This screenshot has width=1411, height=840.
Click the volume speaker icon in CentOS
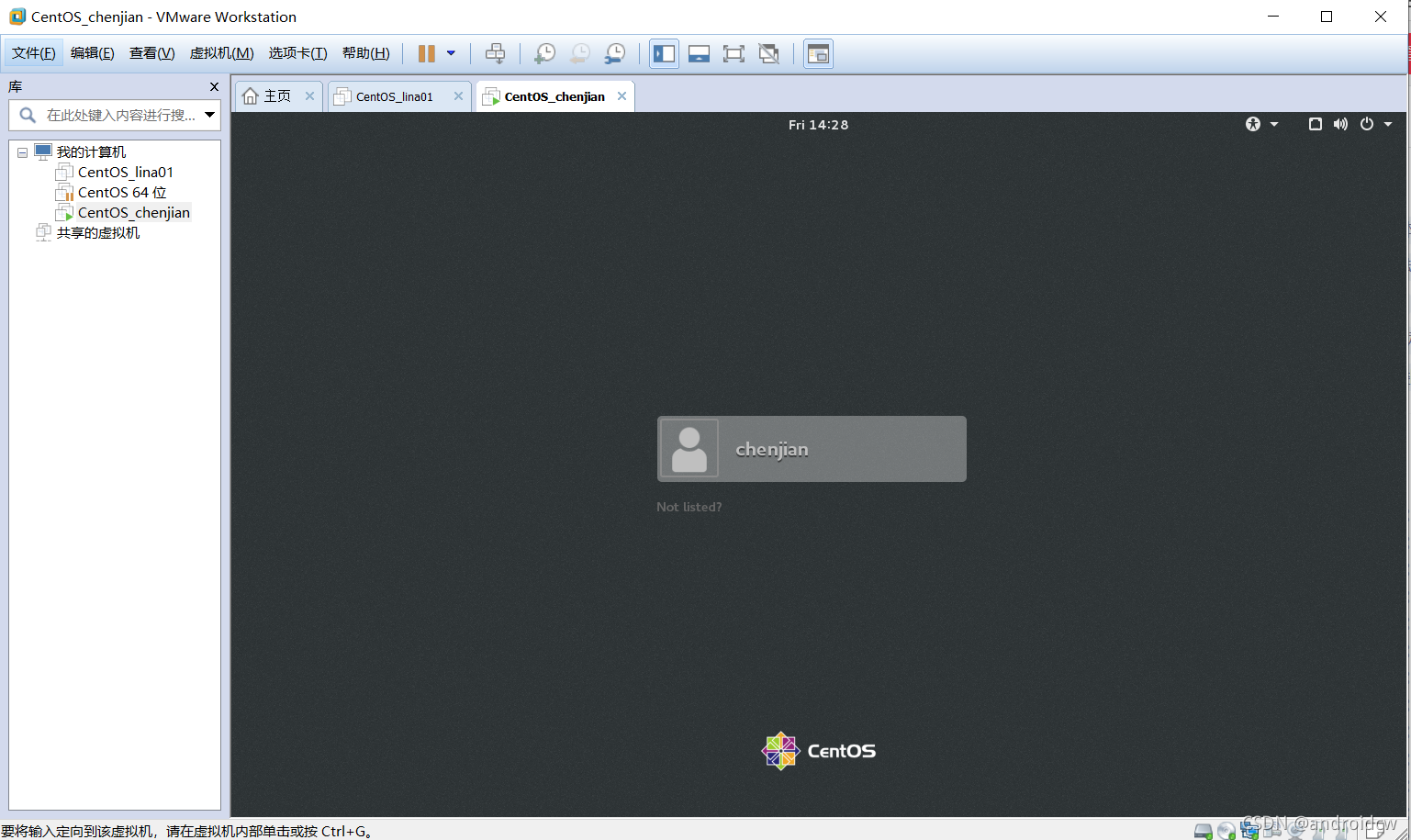[1340, 124]
